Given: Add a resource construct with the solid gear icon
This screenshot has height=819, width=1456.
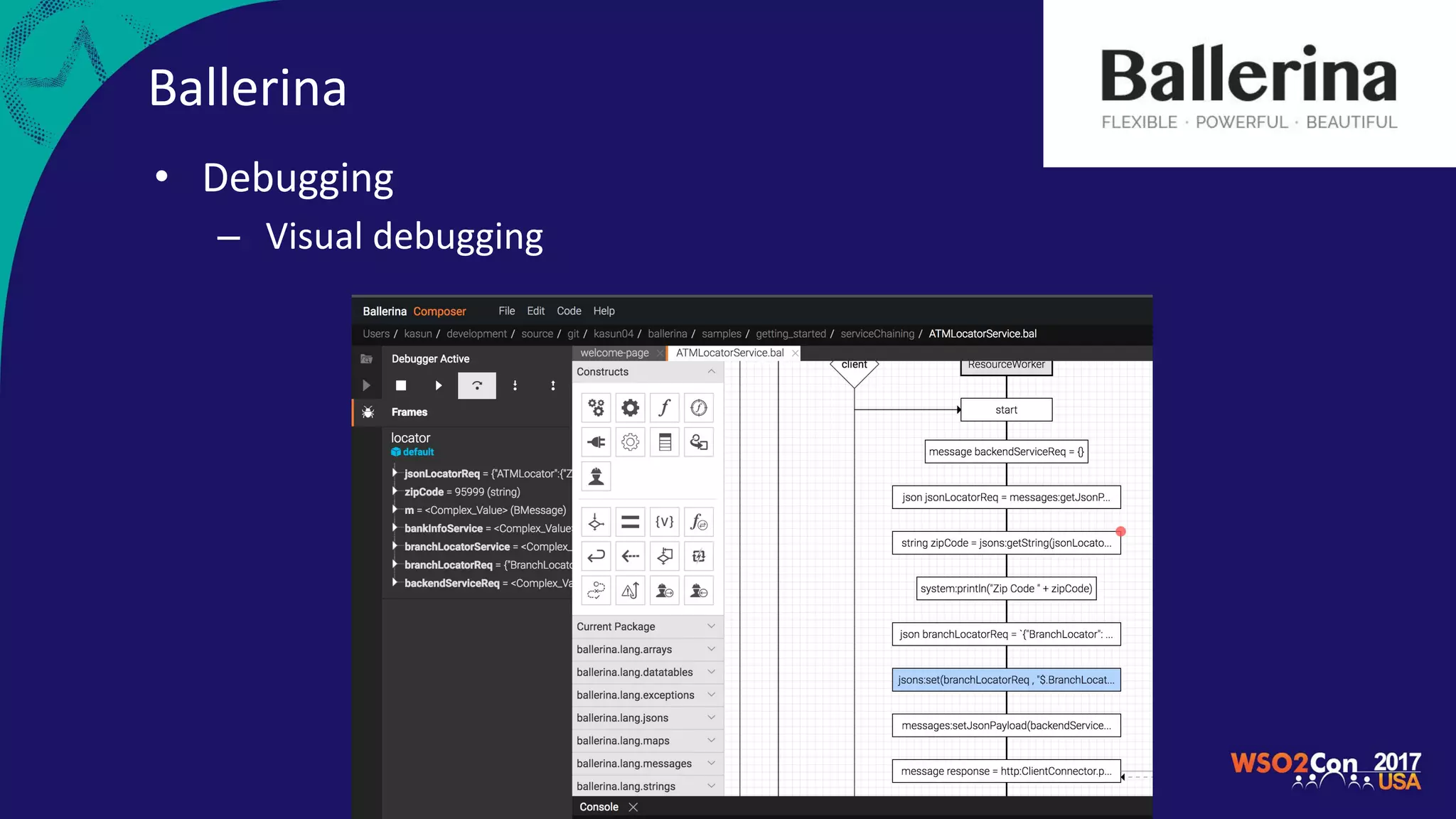Looking at the screenshot, I should pos(631,408).
